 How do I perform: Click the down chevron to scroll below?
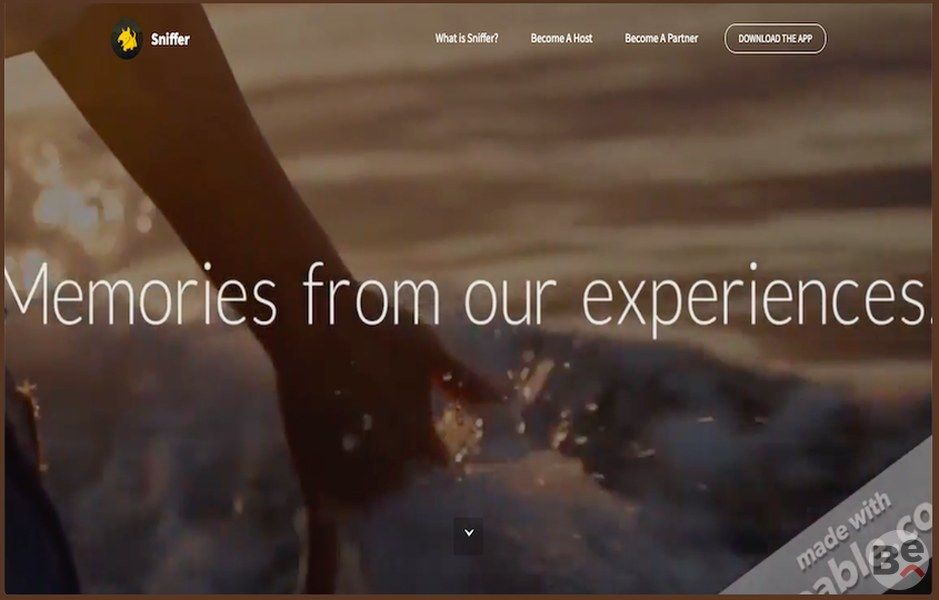tap(469, 532)
